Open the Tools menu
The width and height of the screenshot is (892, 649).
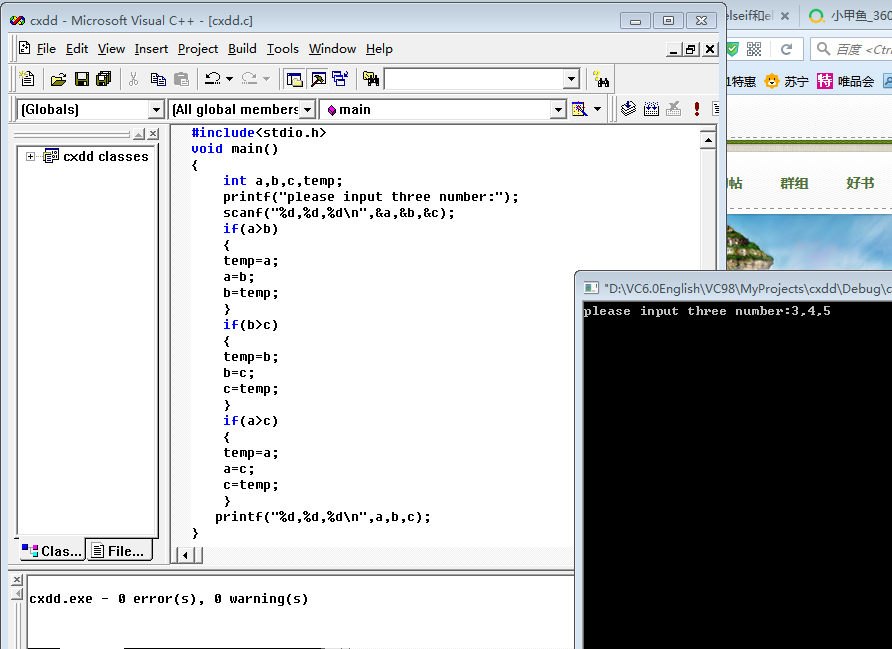click(283, 49)
